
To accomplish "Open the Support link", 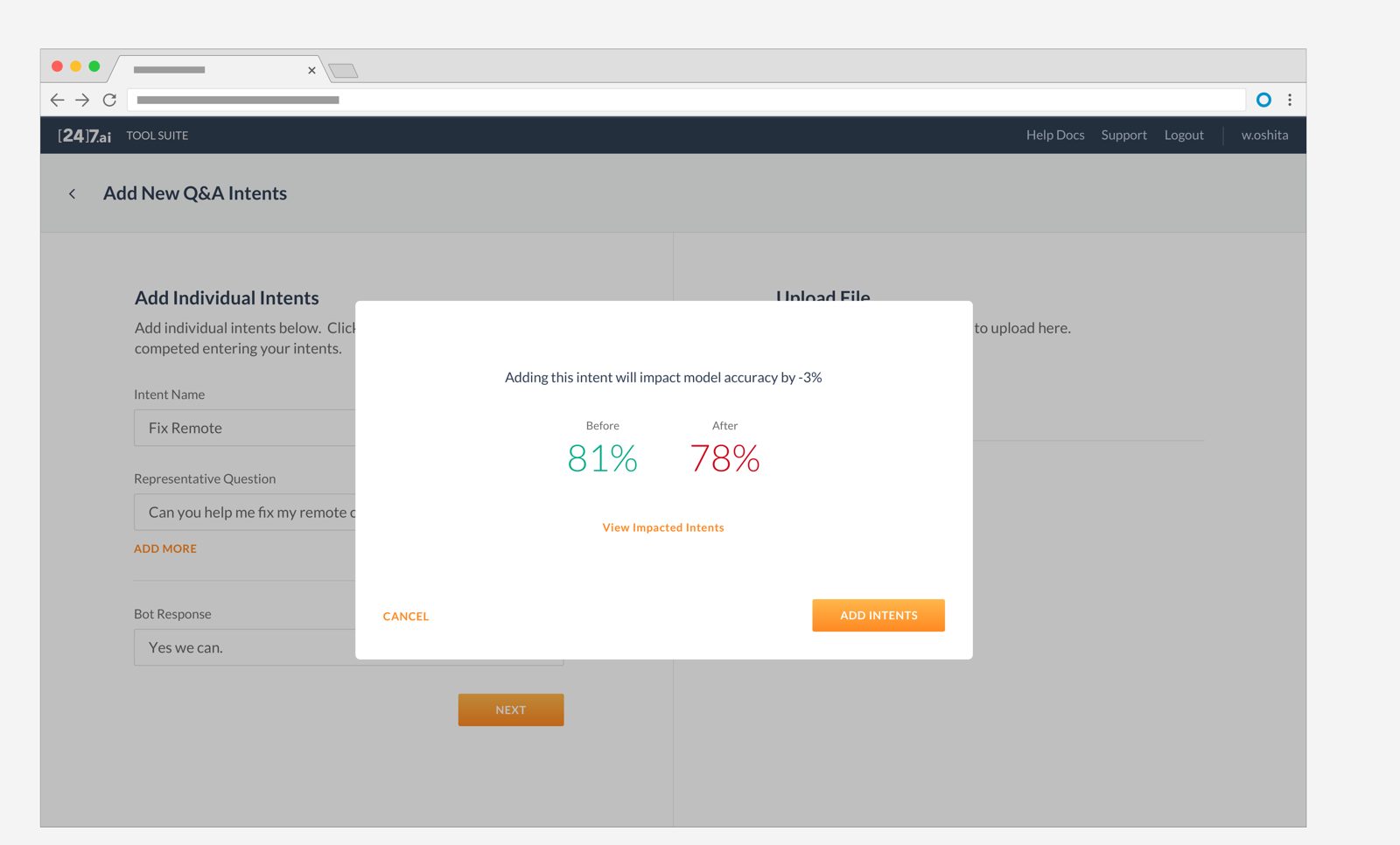I will 1123,135.
